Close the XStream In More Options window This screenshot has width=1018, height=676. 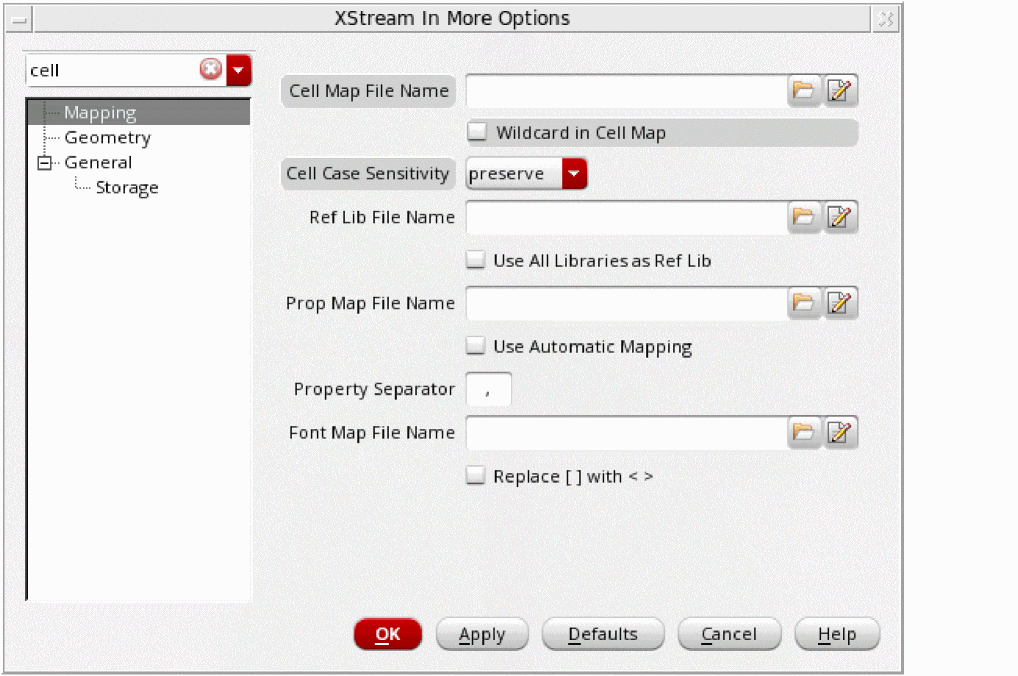(886, 19)
